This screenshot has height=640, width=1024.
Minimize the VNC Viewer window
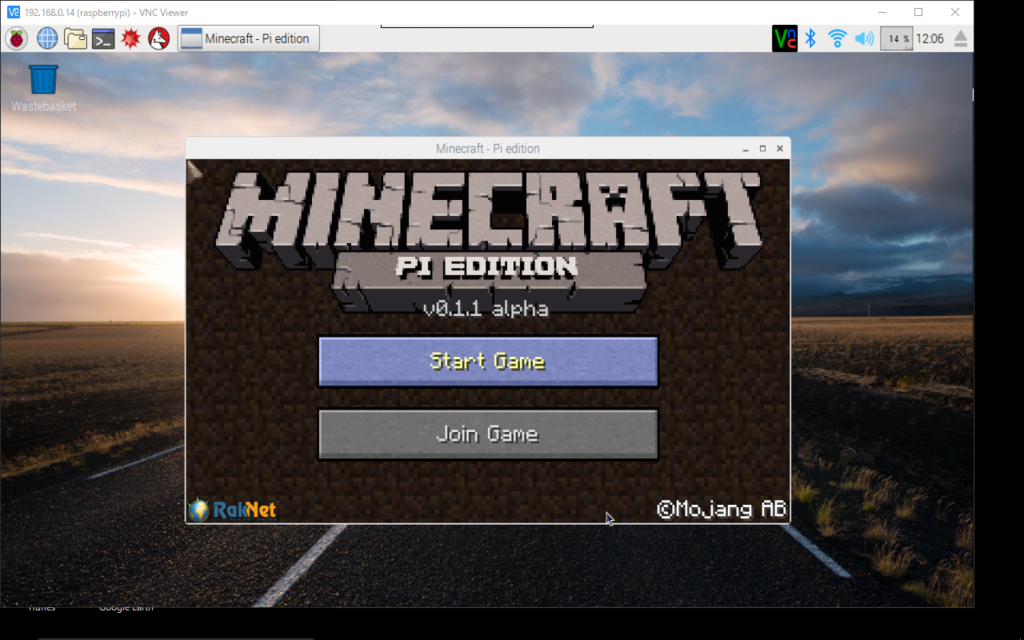point(882,12)
